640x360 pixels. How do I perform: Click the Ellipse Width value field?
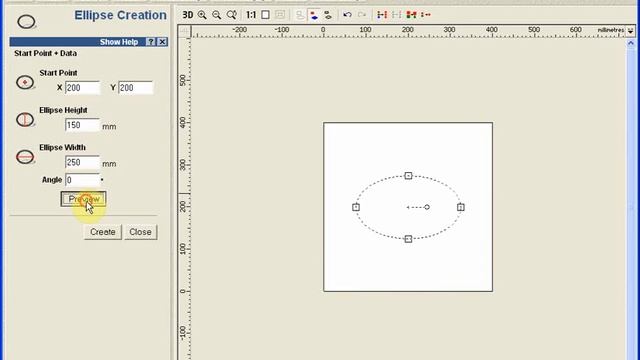tap(82, 162)
